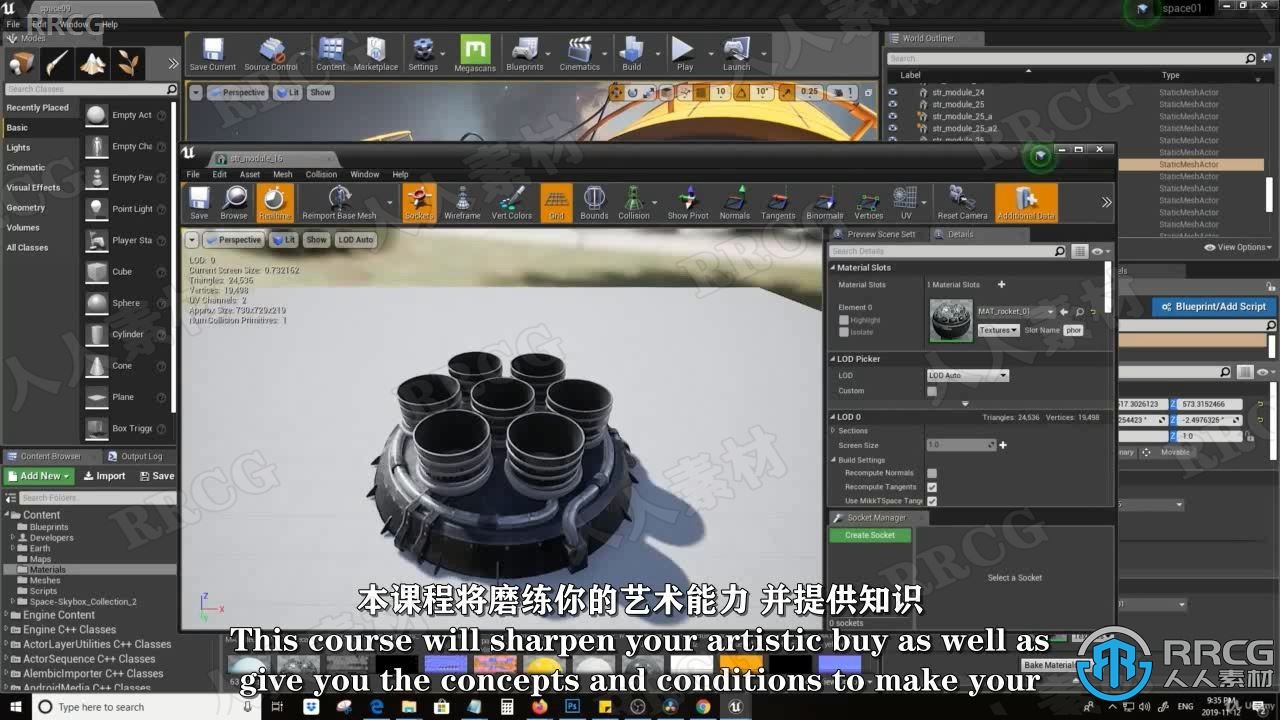Open Megascans from the main toolbar
The width and height of the screenshot is (1280, 720).
click(x=475, y=54)
